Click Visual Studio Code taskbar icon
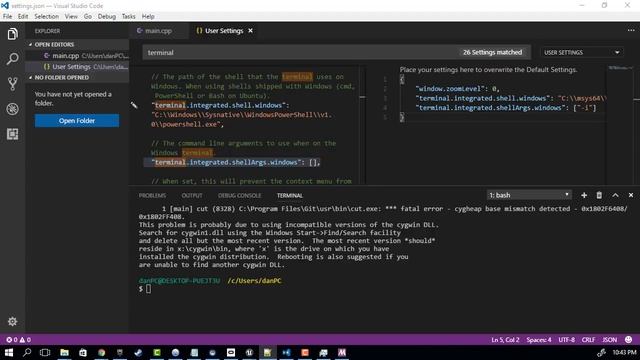Image resolution: width=640 pixels, height=360 pixels. pos(286,352)
